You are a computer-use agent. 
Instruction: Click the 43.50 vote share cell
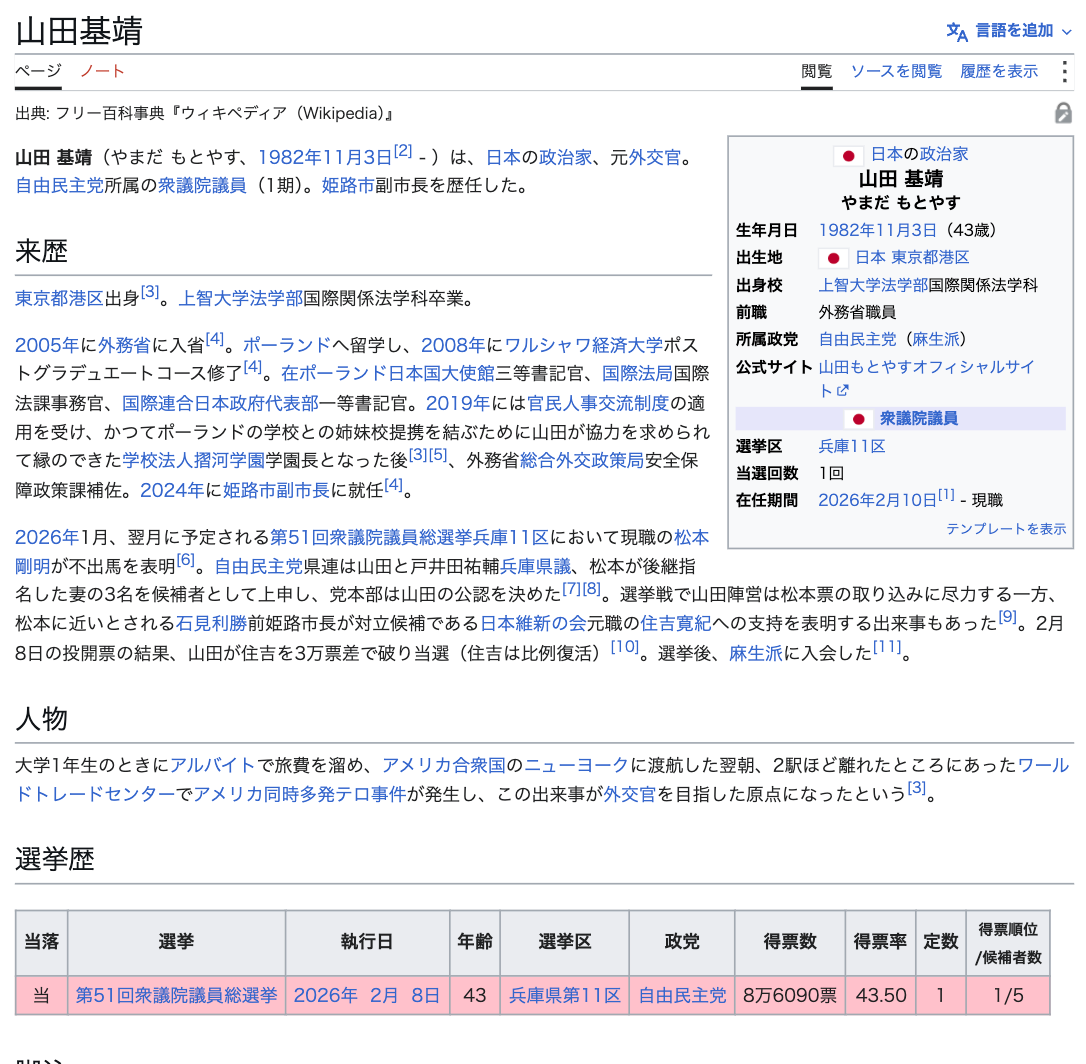point(881,995)
